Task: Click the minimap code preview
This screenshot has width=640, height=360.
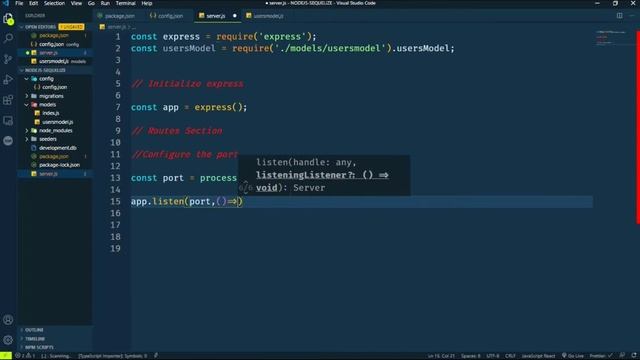Action: [610, 37]
